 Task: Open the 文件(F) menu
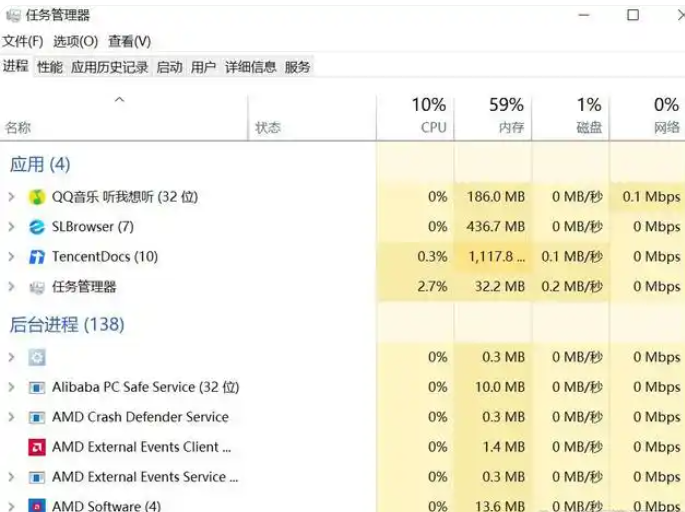point(23,42)
